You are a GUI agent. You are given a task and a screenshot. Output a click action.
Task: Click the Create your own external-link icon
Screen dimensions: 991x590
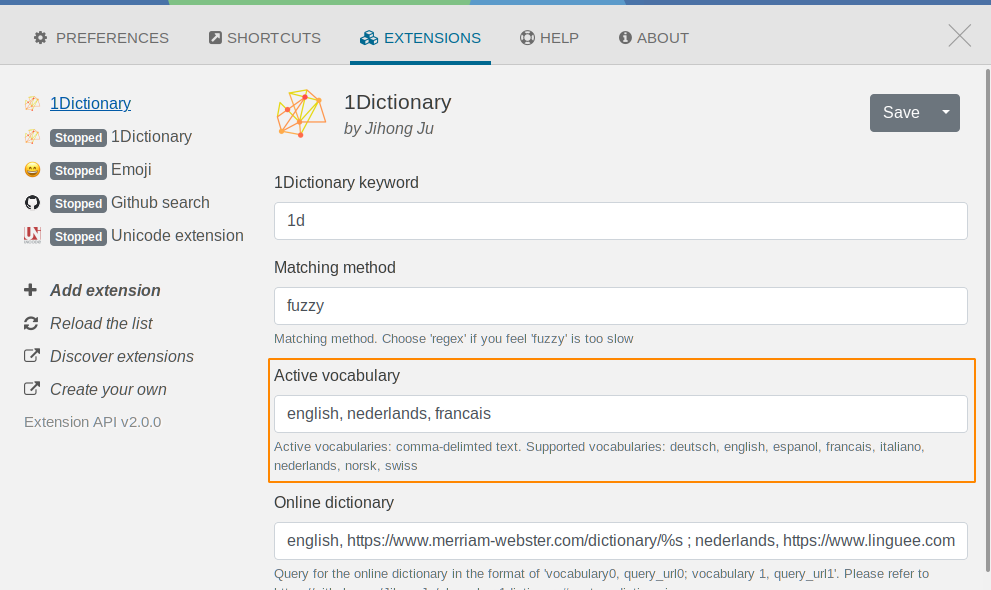tap(32, 388)
